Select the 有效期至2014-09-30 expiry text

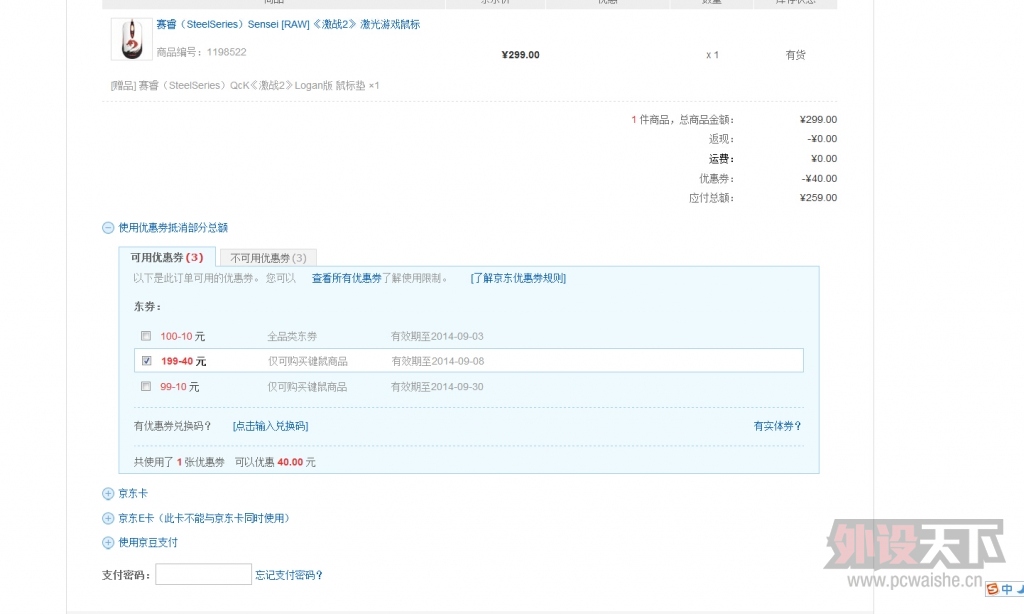tap(437, 387)
